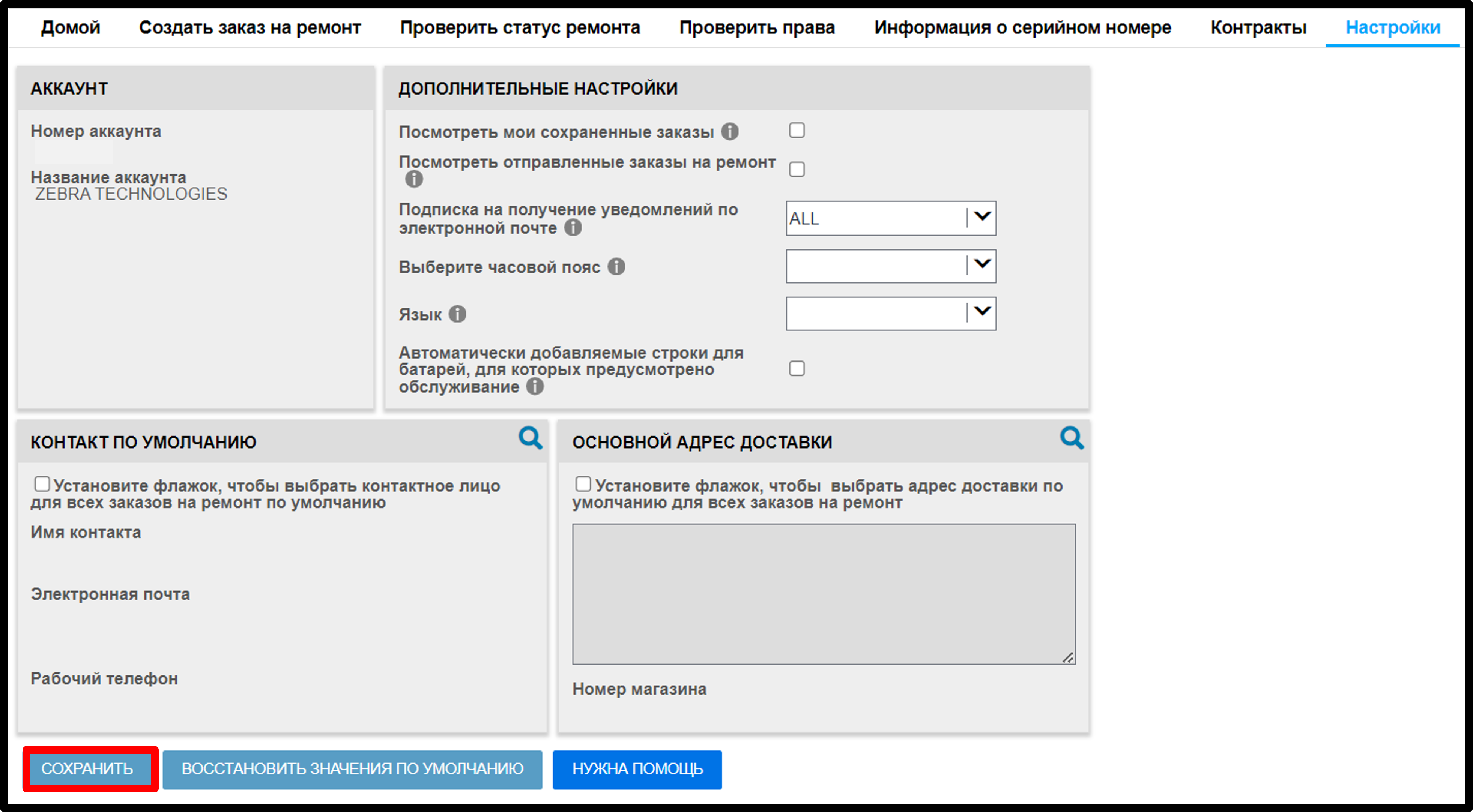
Task: Click info icon under sent repair orders label
Action: point(414,179)
